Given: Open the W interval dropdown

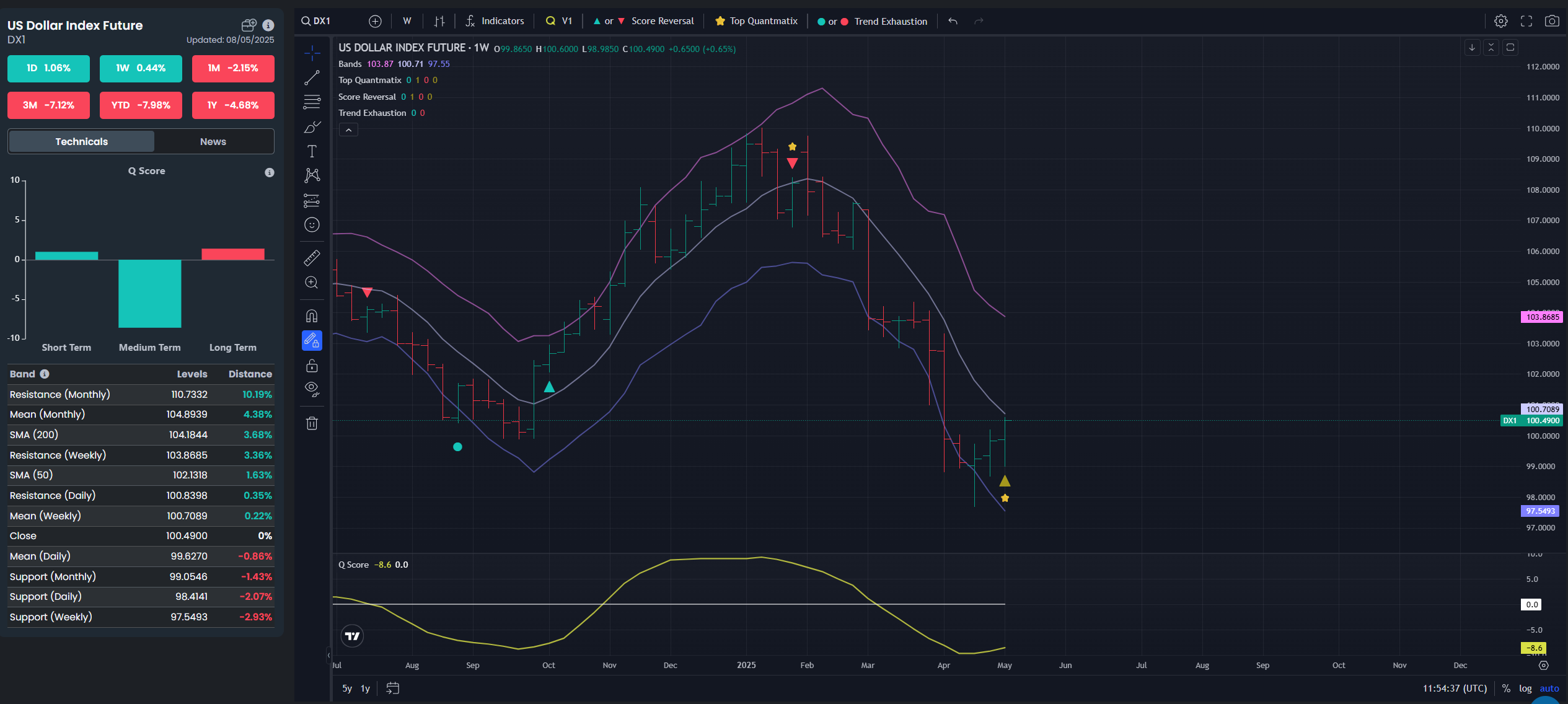Looking at the screenshot, I should point(407,21).
